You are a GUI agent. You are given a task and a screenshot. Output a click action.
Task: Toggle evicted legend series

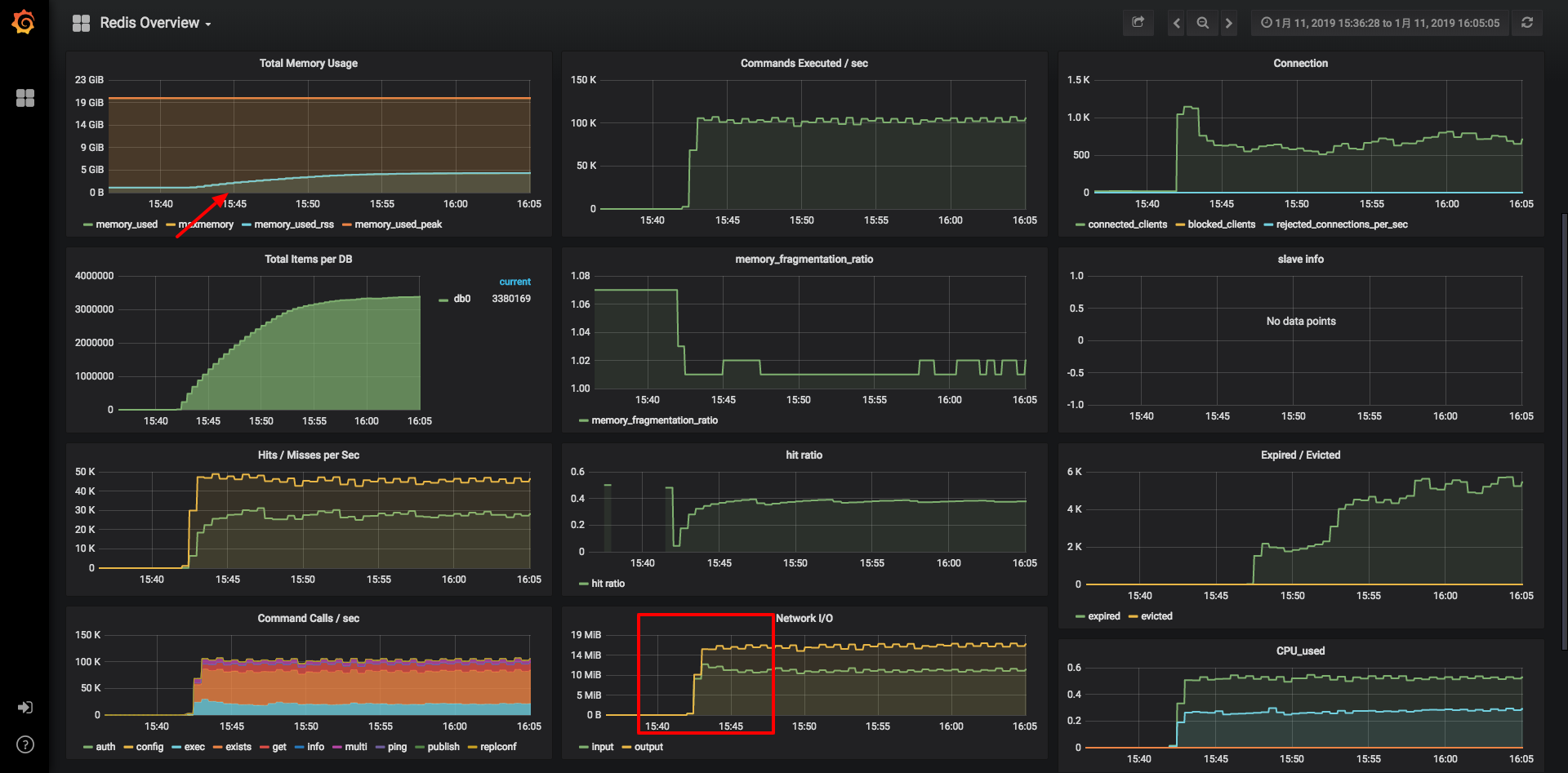click(x=1156, y=616)
